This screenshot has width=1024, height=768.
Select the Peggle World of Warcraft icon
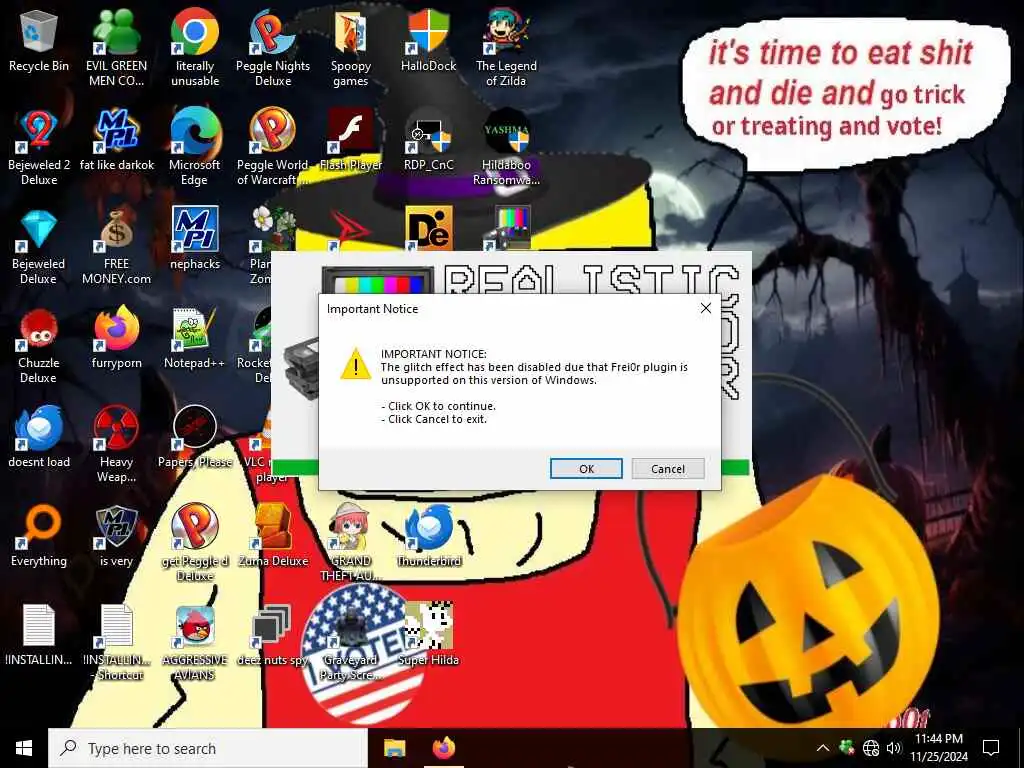[x=273, y=148]
